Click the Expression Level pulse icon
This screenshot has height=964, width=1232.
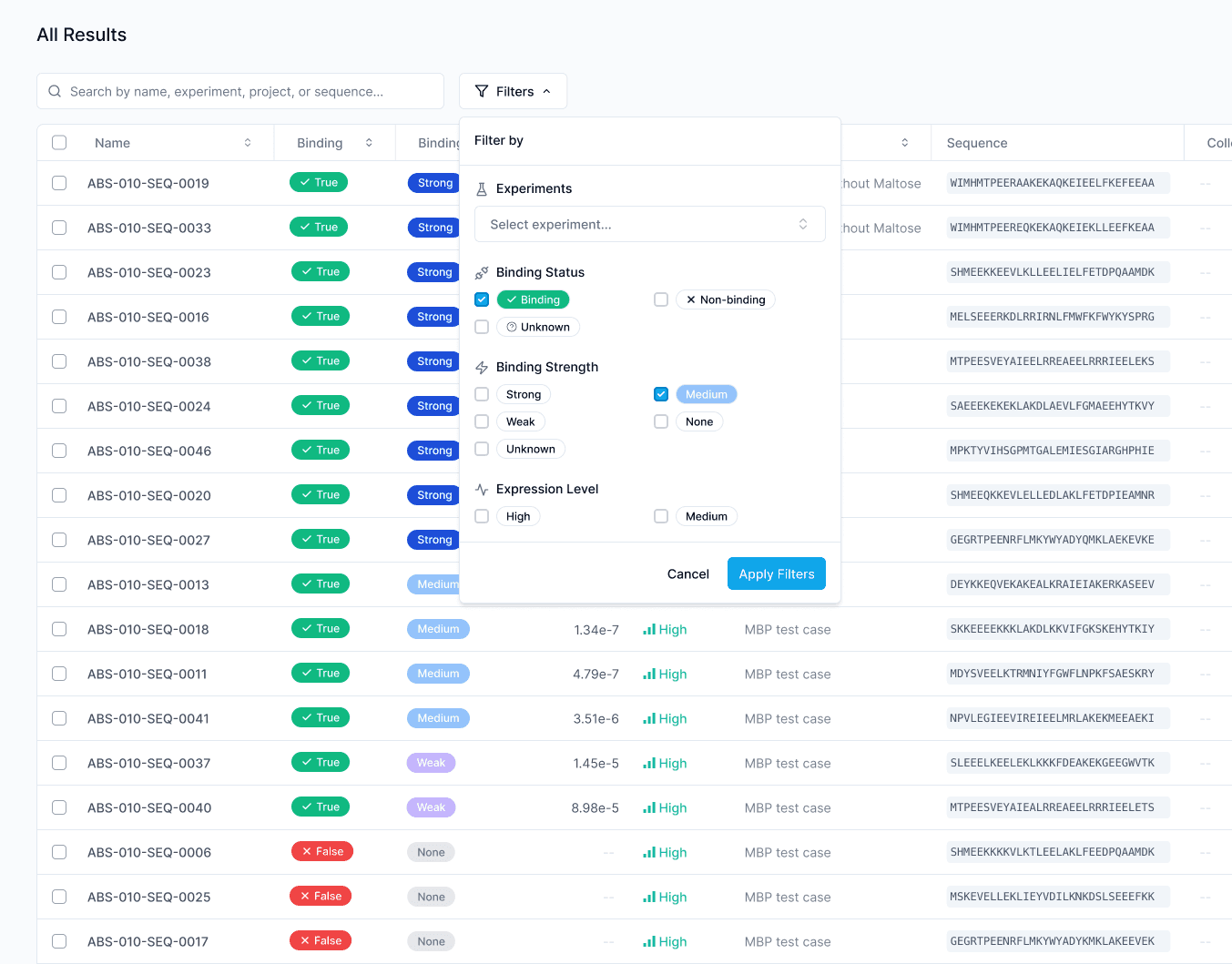coord(482,490)
